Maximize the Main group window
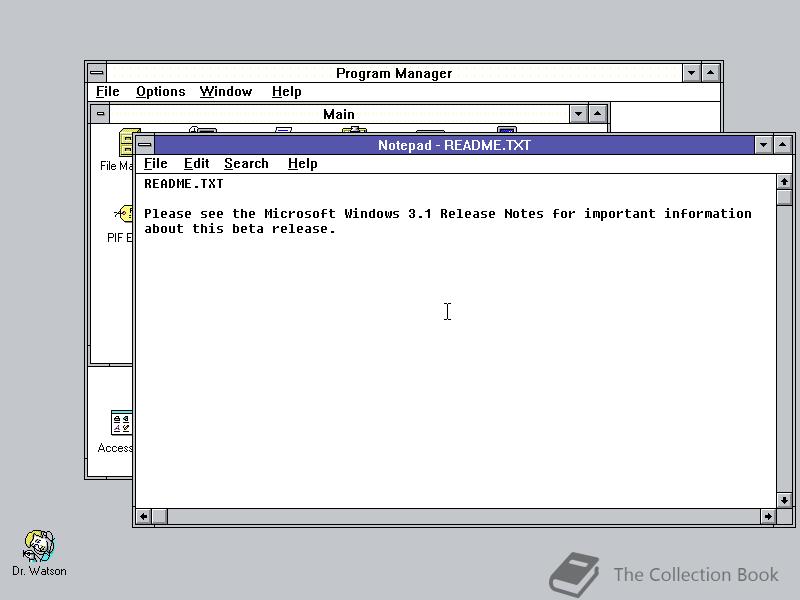800x600 pixels. click(x=597, y=114)
